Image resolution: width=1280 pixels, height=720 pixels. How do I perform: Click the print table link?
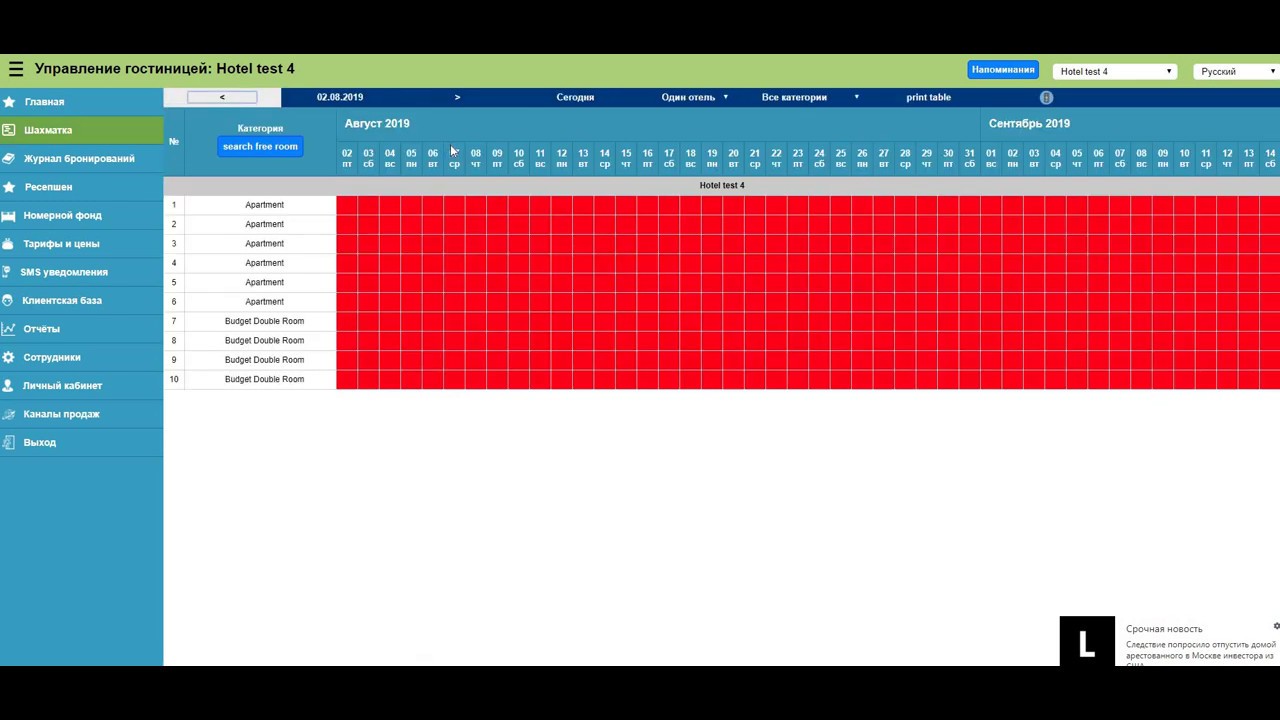click(x=929, y=98)
